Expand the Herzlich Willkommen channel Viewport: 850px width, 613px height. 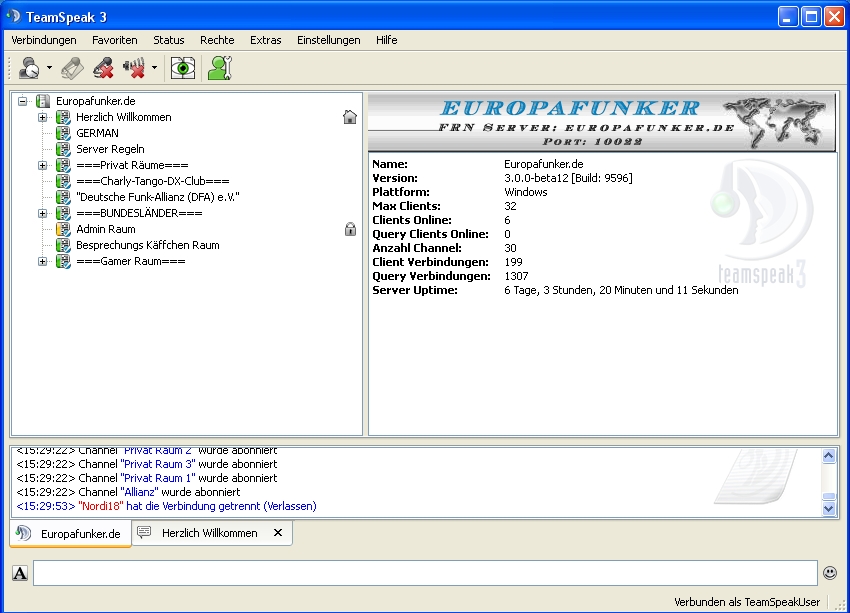tap(42, 117)
